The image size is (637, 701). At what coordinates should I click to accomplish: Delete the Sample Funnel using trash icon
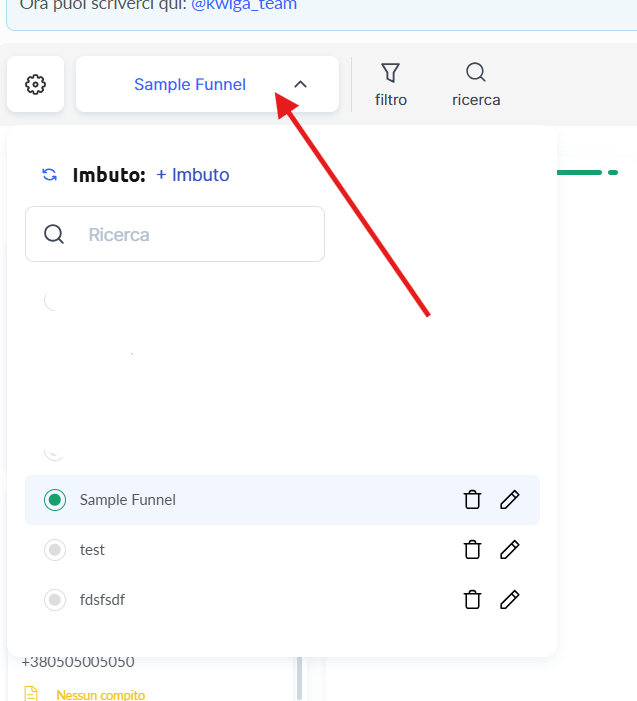tap(473, 500)
